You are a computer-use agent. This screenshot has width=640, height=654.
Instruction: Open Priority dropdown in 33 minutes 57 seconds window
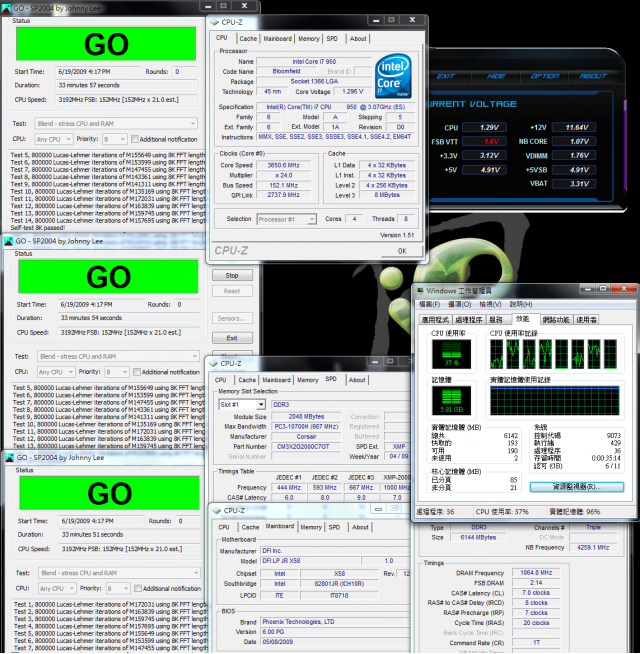[115, 139]
